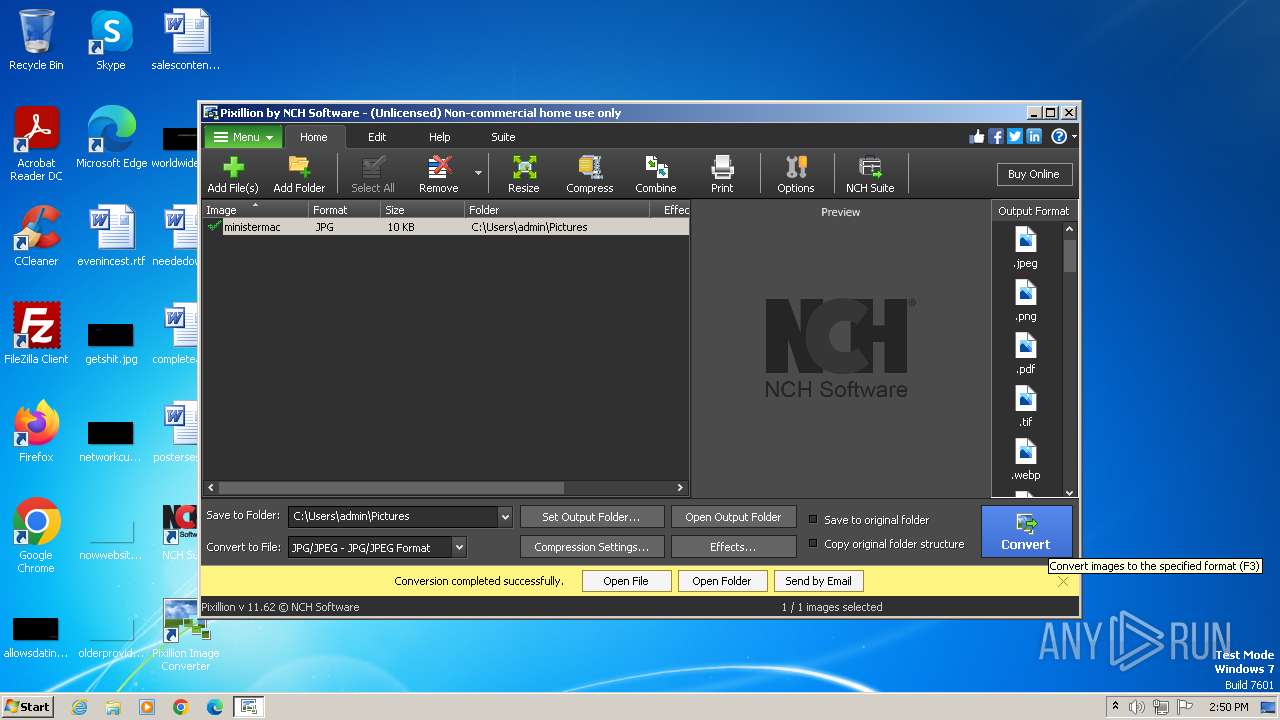Open the Remove button dropdown arrow
The height and width of the screenshot is (720, 1280).
[x=478, y=174]
